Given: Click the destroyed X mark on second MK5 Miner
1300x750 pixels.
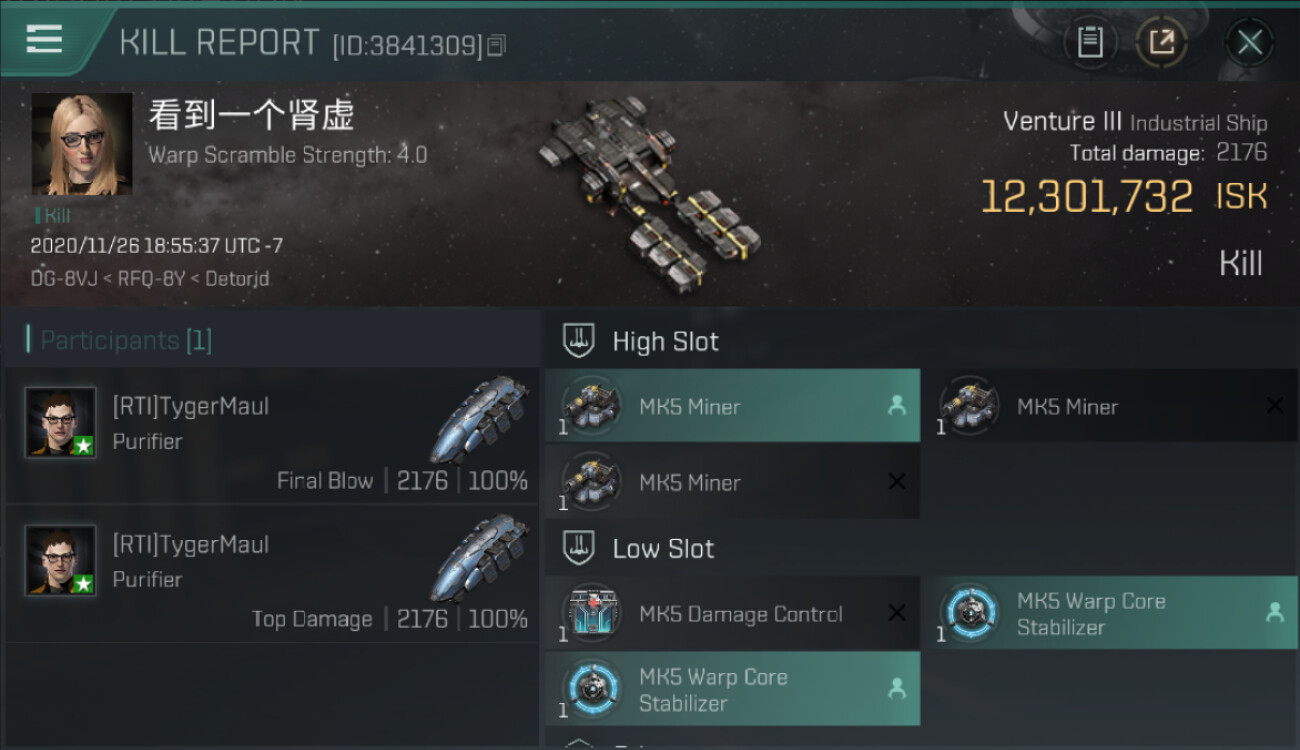Looking at the screenshot, I should (1274, 406).
